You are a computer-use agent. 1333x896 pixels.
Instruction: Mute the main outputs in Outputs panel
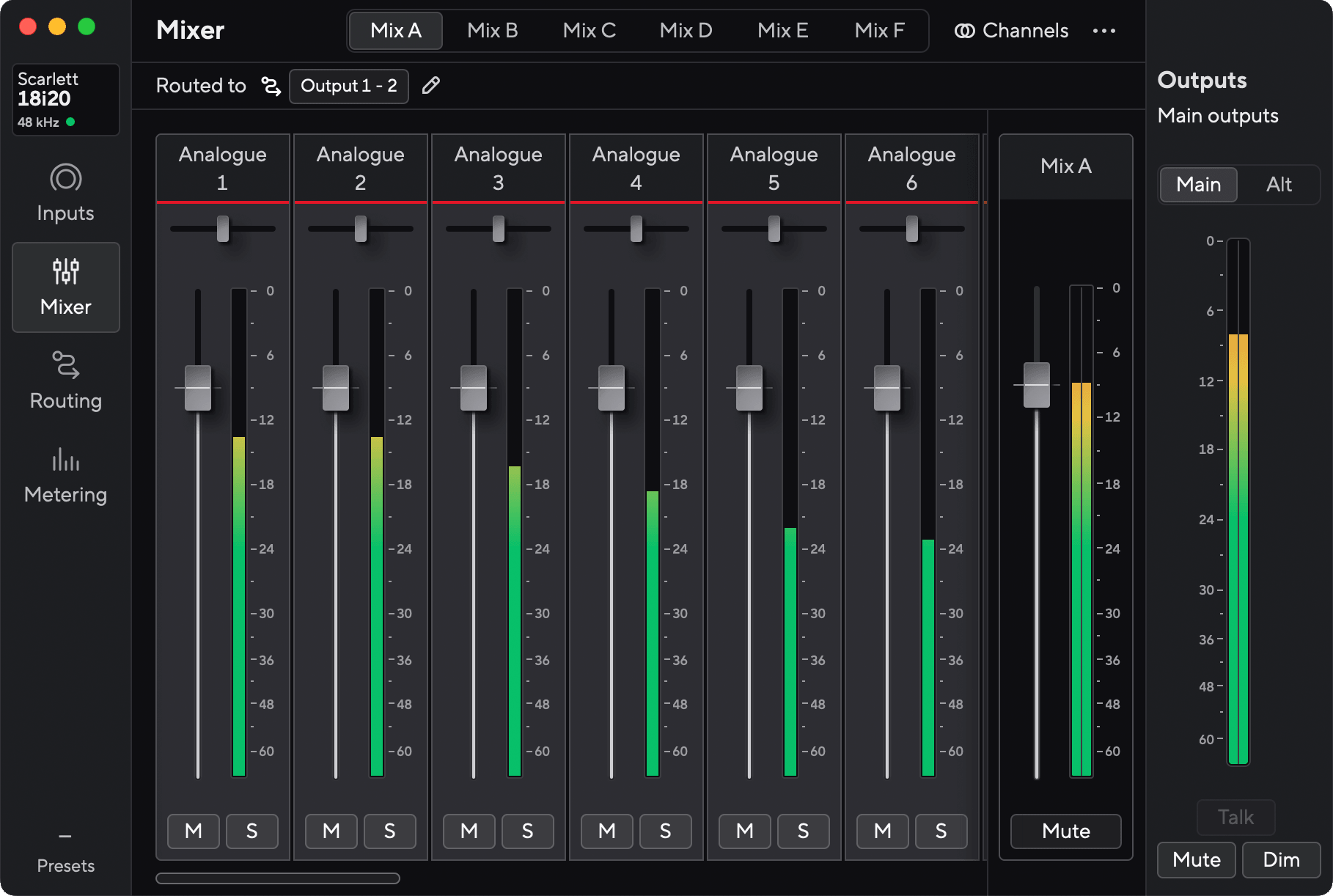(1197, 859)
